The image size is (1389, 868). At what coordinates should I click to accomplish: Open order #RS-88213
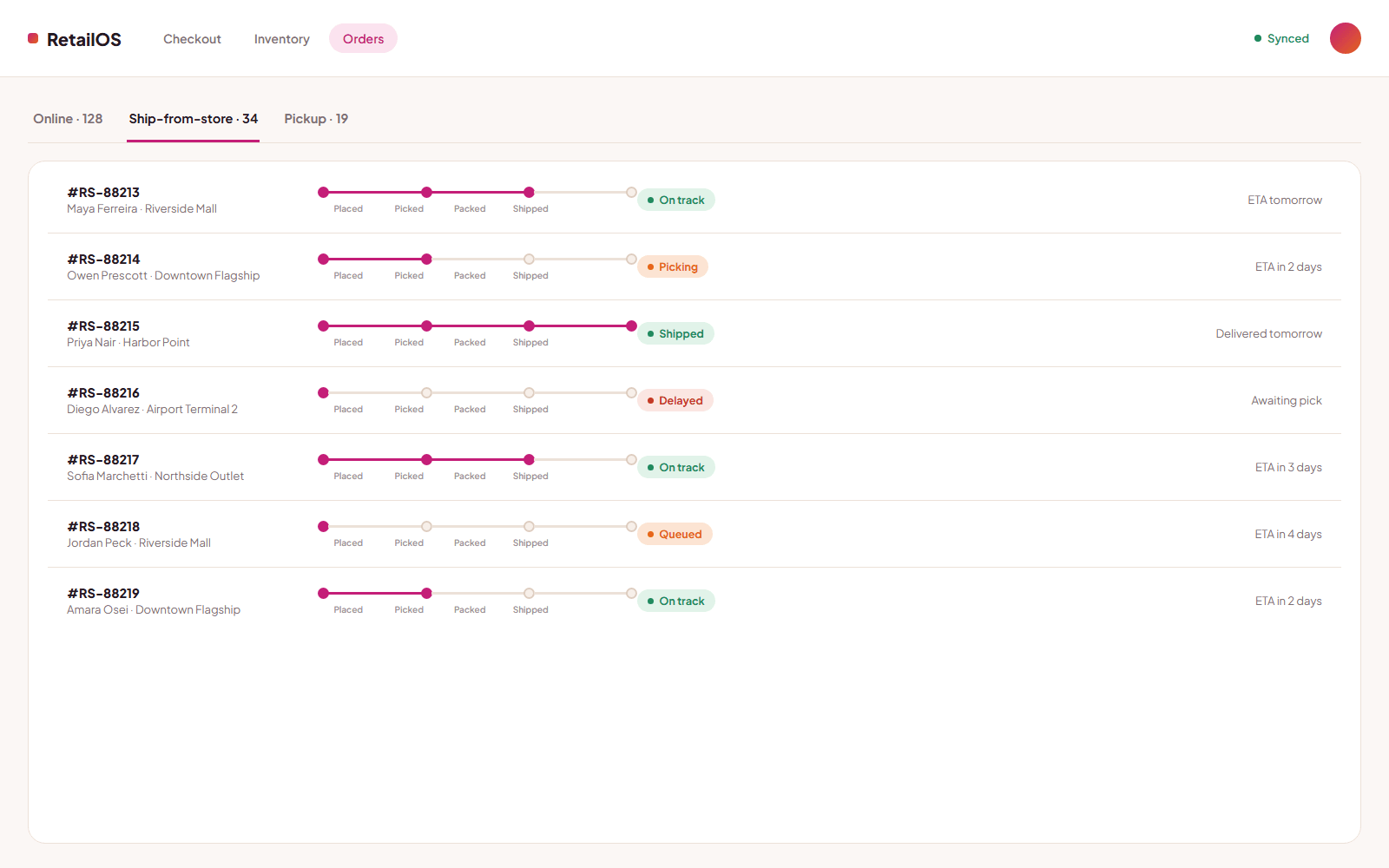click(x=694, y=200)
